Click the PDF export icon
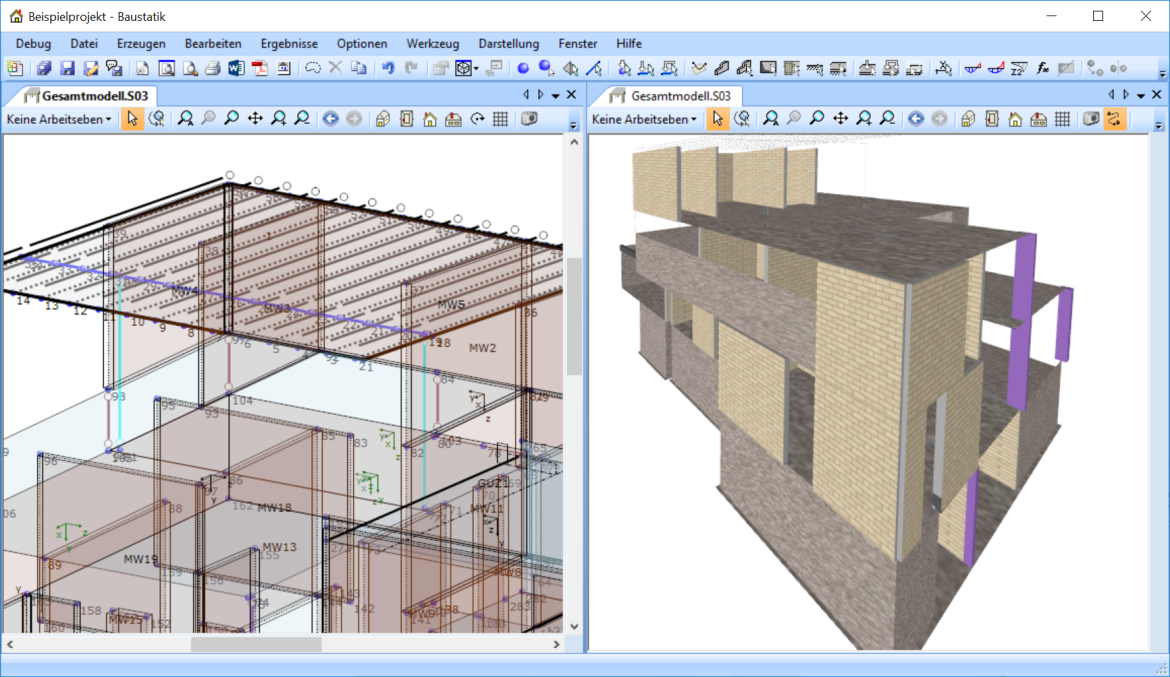This screenshot has width=1170, height=677. (260, 68)
